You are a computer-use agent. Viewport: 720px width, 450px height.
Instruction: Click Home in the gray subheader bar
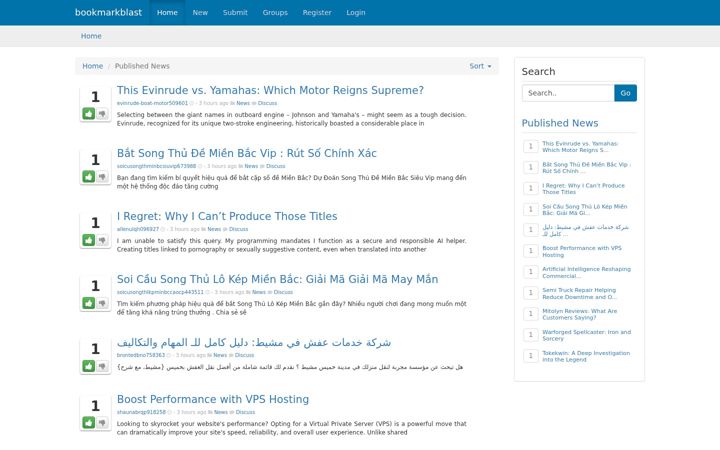91,36
